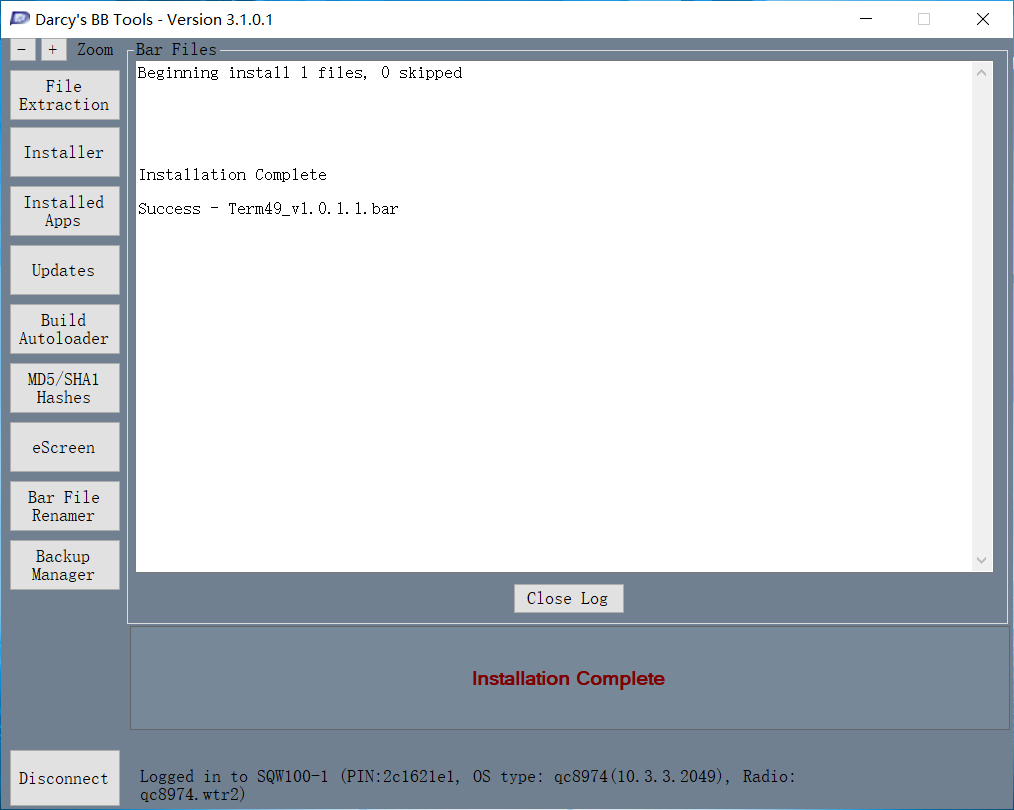Viewport: 1014px width, 810px height.
Task: Click the red Installation Complete status banner
Action: tap(568, 679)
